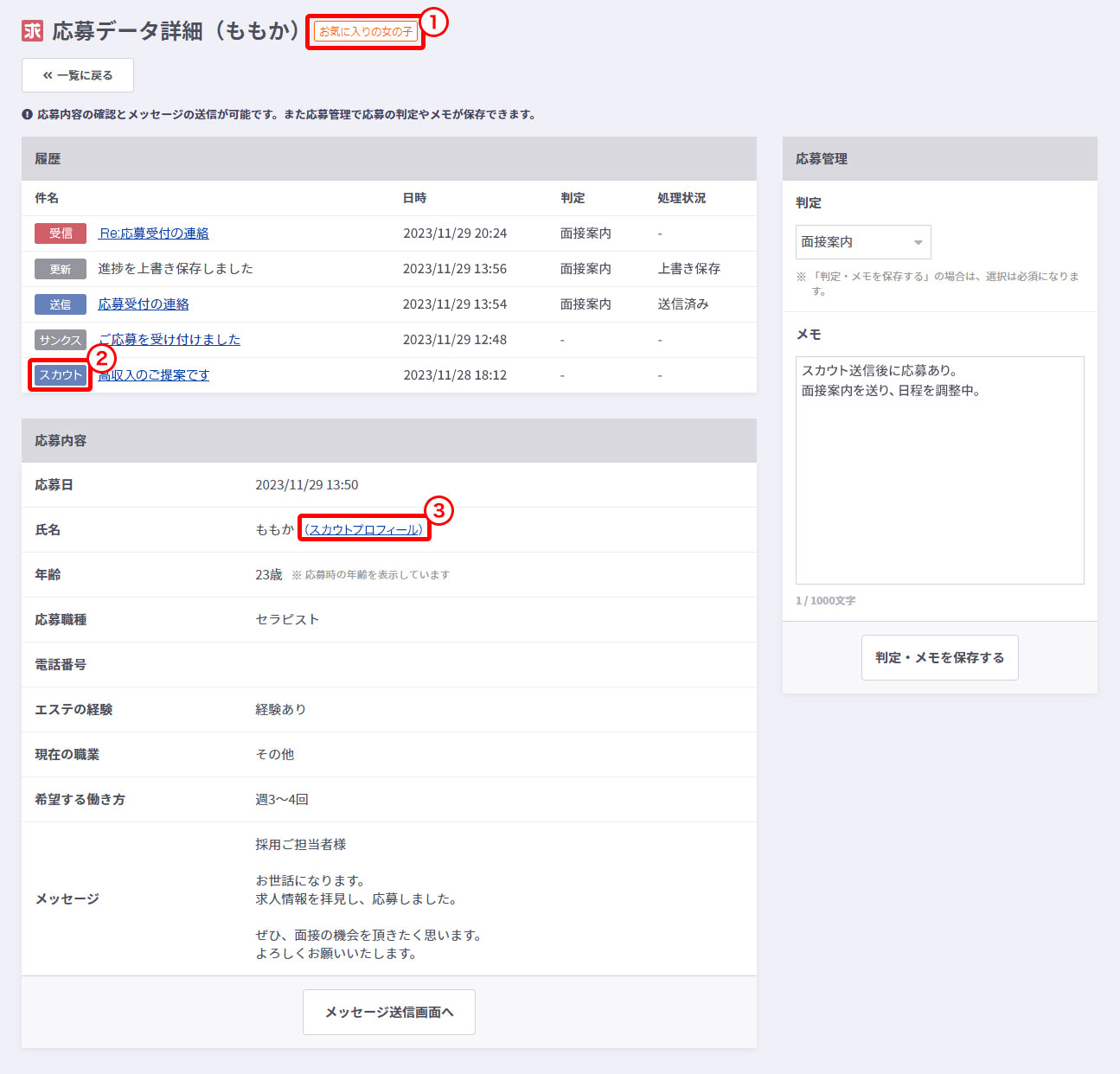Open the 高収入のご提案です scout link
Viewport: 1120px width, 1074px height.
point(154,375)
